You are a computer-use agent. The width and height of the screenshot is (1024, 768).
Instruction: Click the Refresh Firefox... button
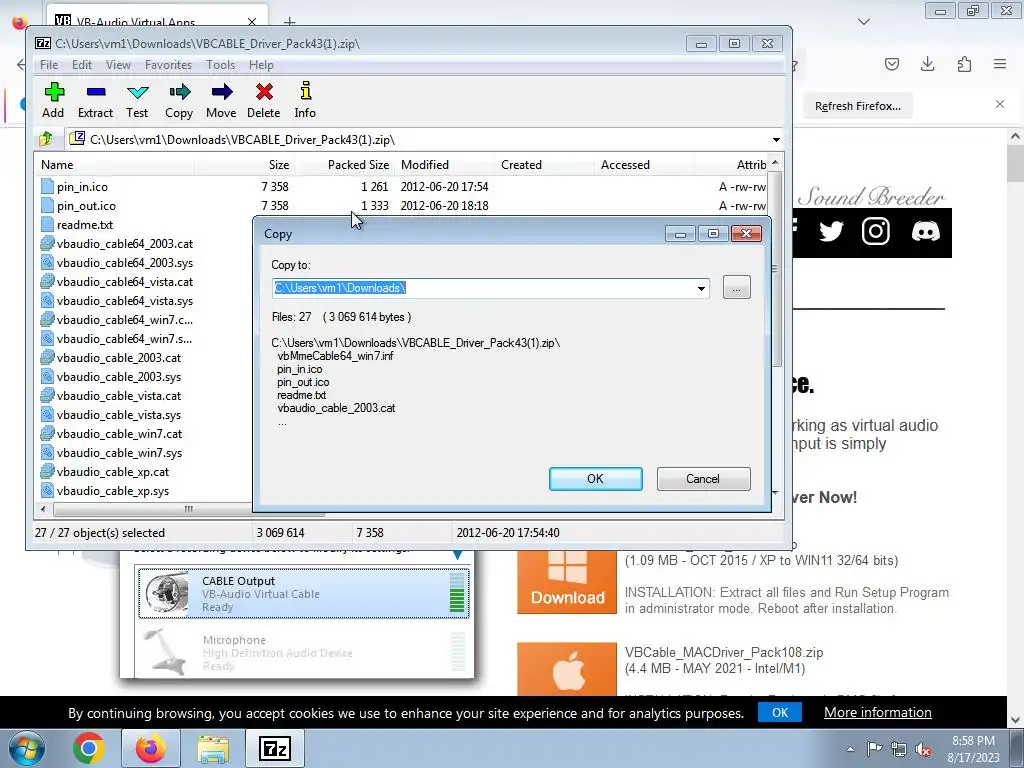tap(857, 106)
